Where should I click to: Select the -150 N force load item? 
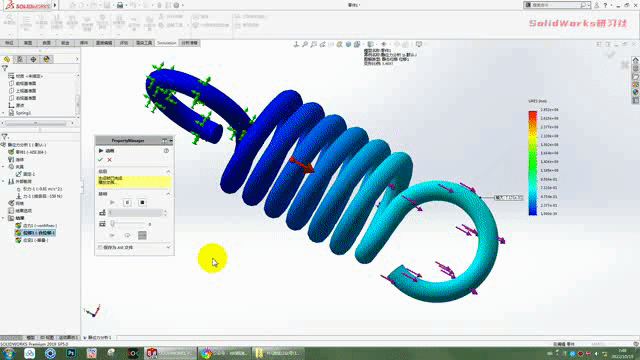coord(39,196)
